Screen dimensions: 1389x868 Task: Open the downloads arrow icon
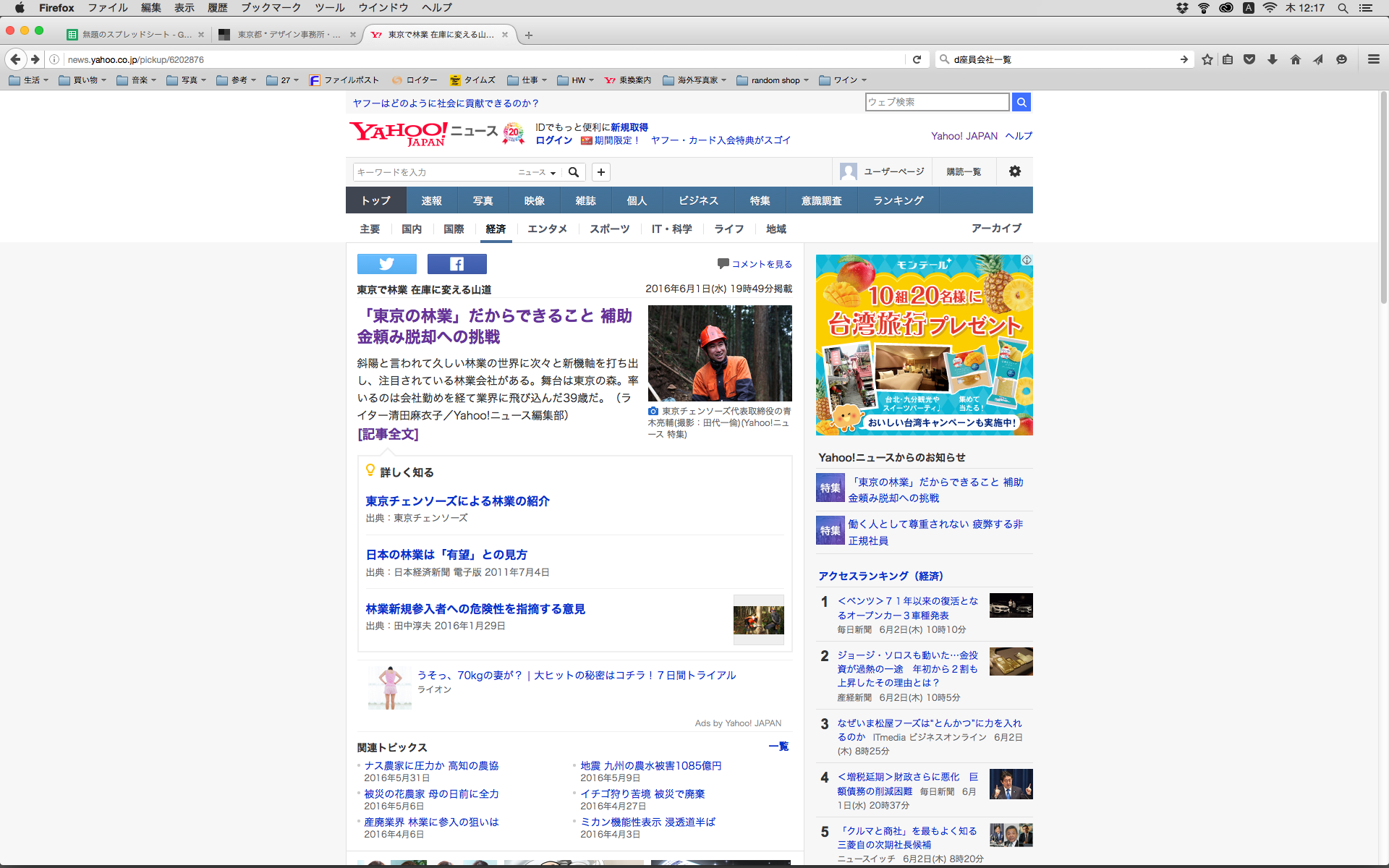coord(1272,59)
